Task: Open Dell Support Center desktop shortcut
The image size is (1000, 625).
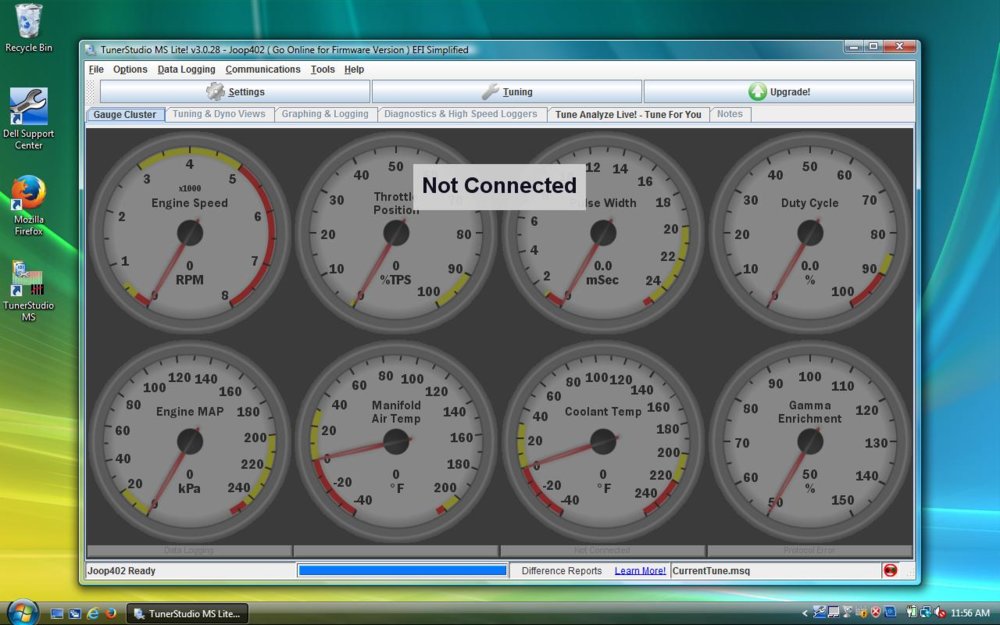Action: coord(29,108)
